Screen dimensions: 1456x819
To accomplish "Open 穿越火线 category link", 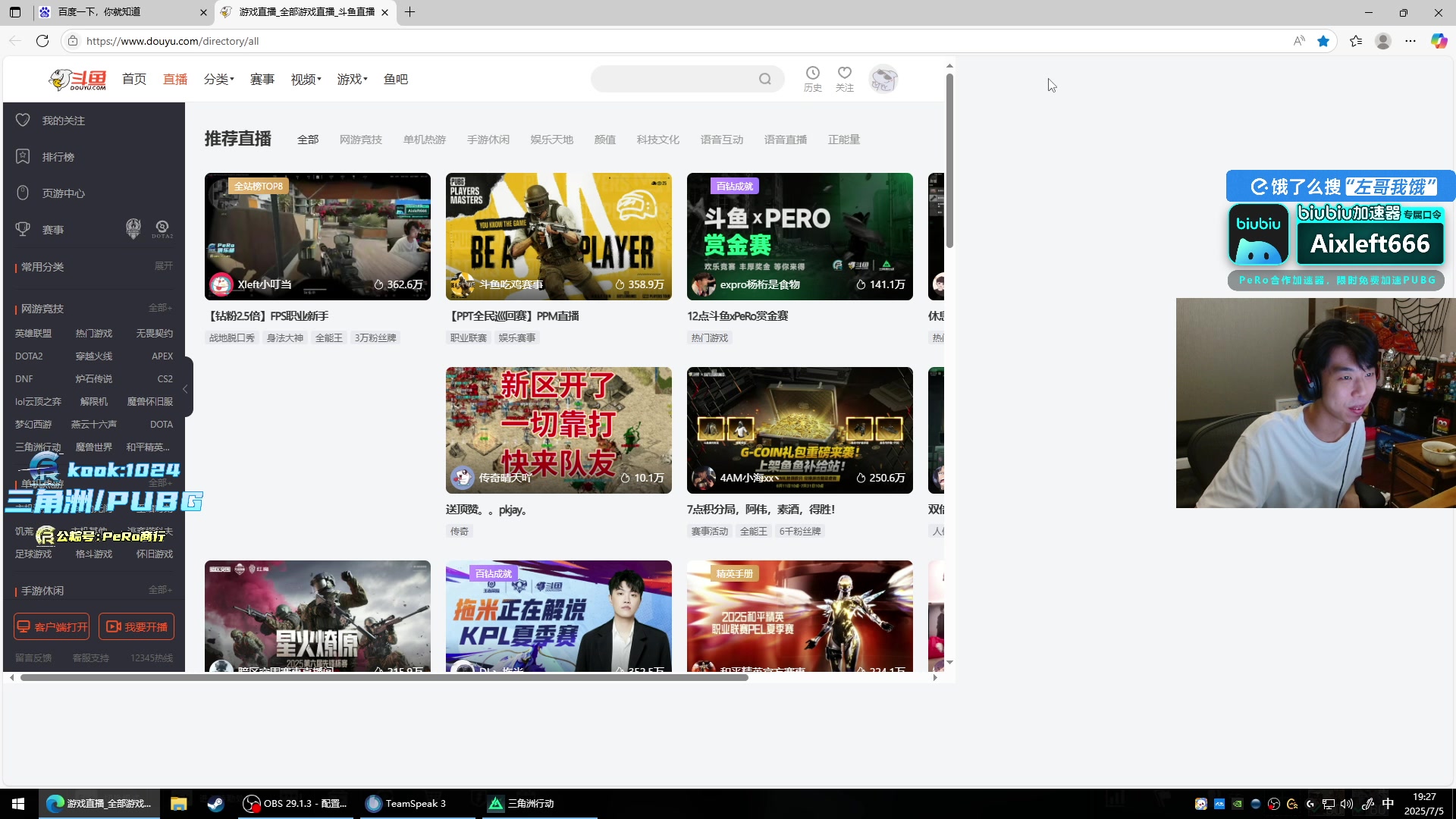I will tap(94, 356).
